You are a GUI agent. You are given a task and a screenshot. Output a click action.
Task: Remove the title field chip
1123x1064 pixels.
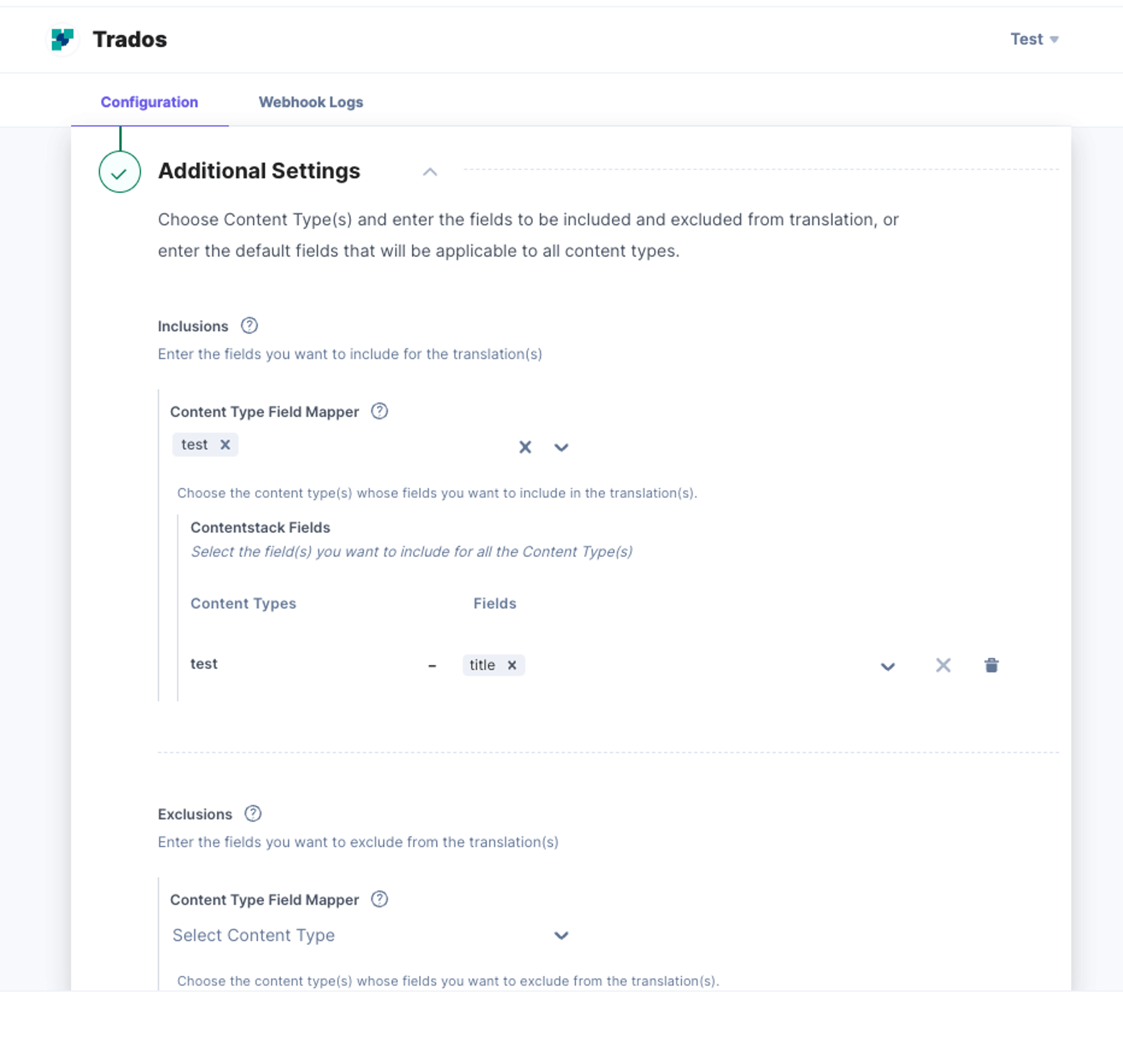512,665
